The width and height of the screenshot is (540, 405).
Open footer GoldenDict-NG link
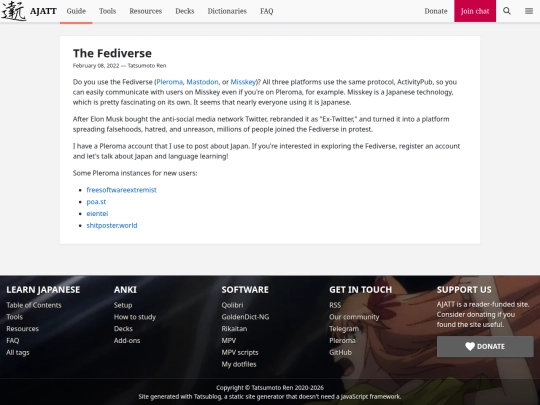coord(245,317)
